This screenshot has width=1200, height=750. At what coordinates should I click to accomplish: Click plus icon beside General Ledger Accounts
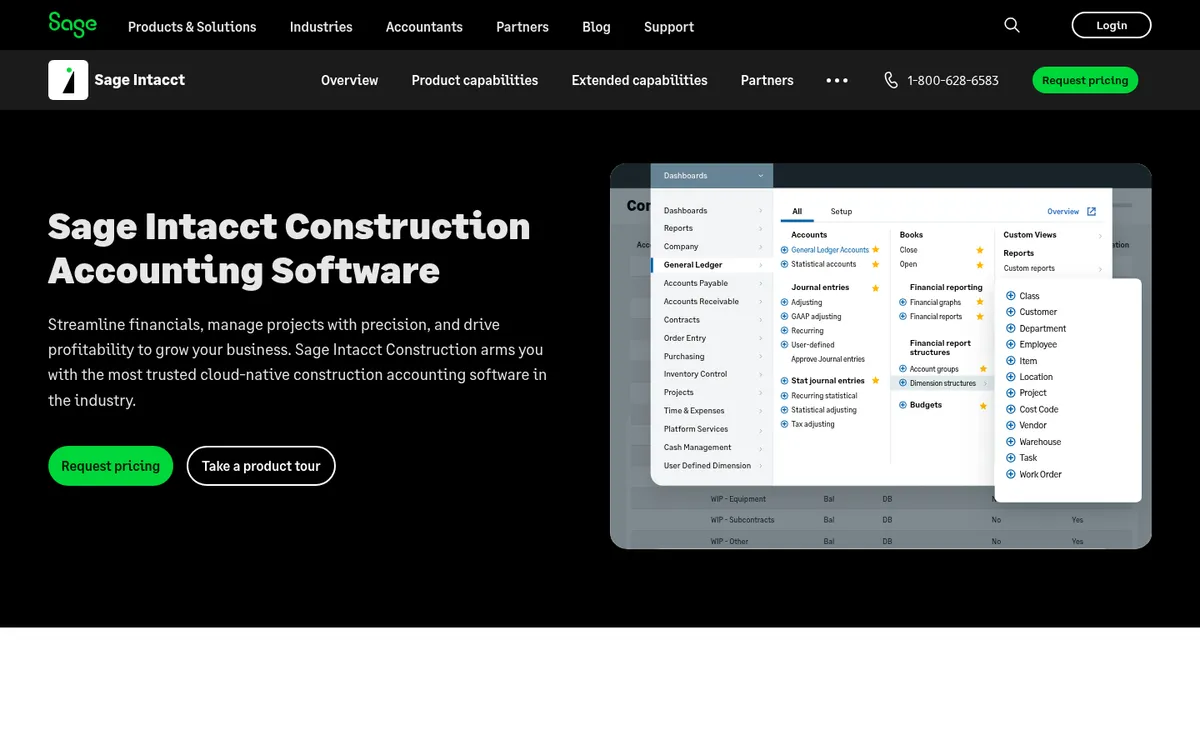(784, 250)
